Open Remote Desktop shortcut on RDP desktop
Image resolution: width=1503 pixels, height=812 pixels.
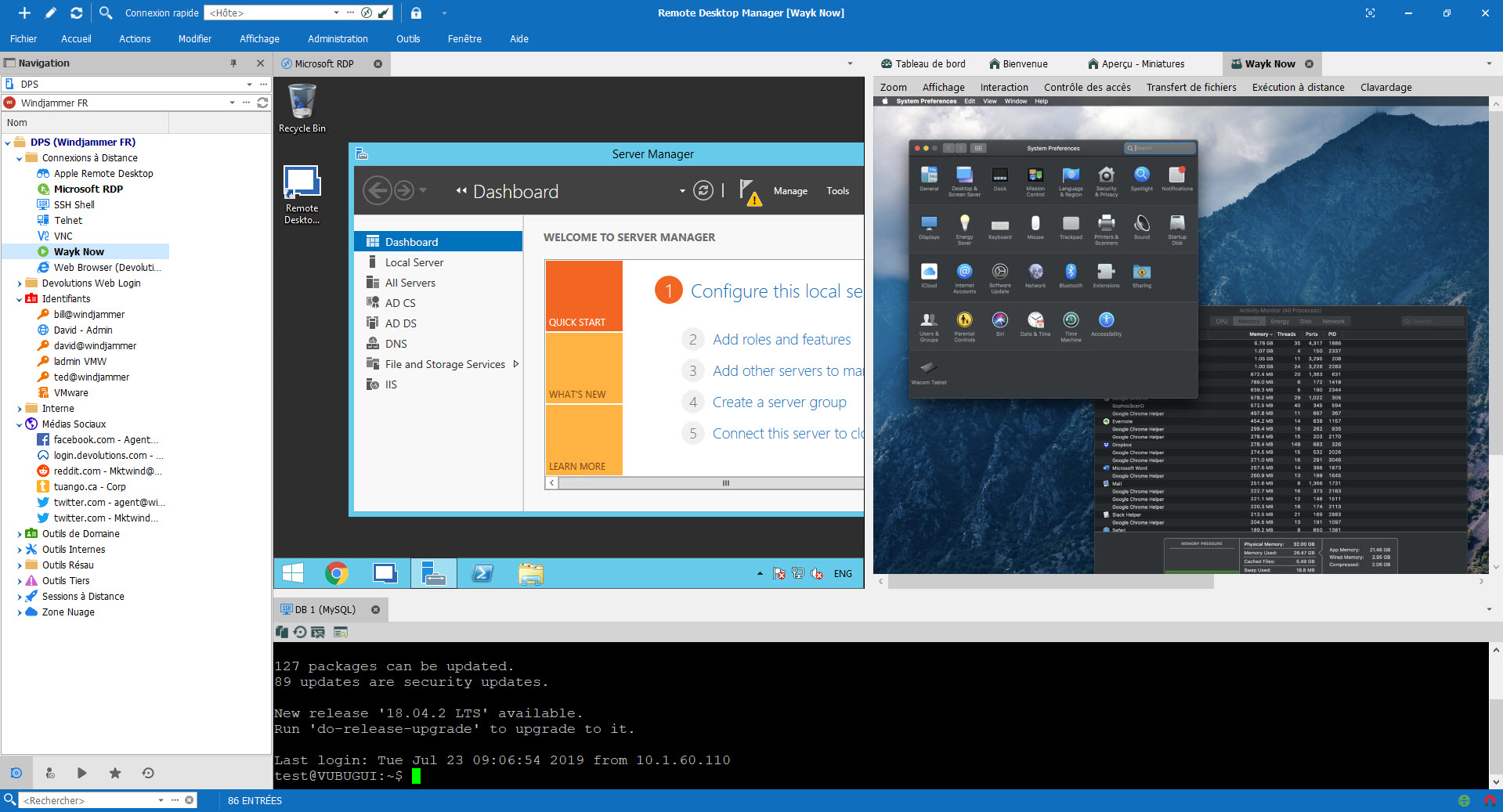[x=302, y=196]
